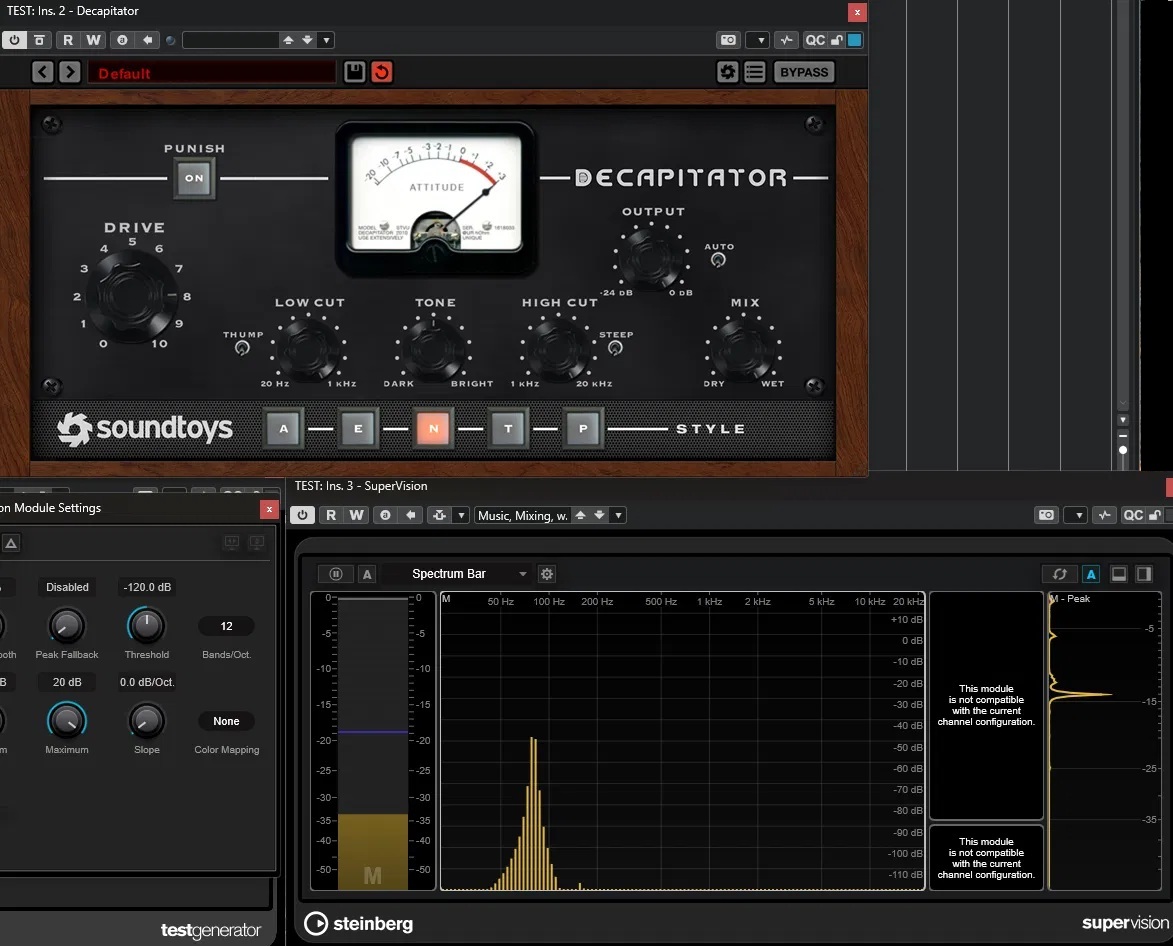Open Soundtoys menu list icon
Viewport: 1173px width, 946px height.
(755, 72)
